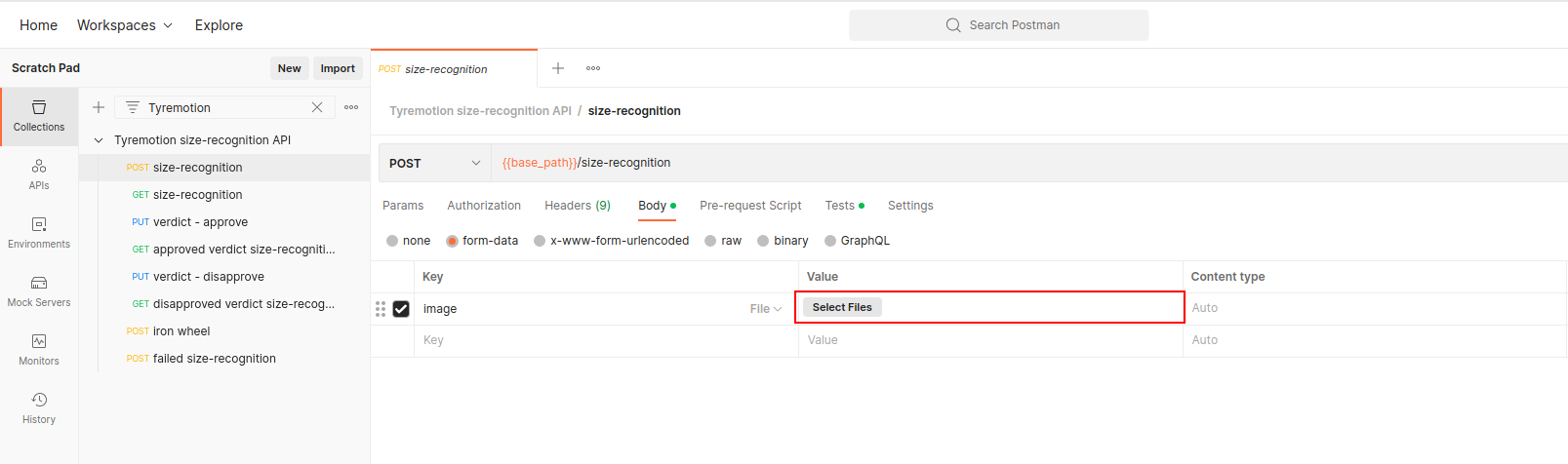
Task: Open the Workspaces dropdown menu
Action: (125, 25)
